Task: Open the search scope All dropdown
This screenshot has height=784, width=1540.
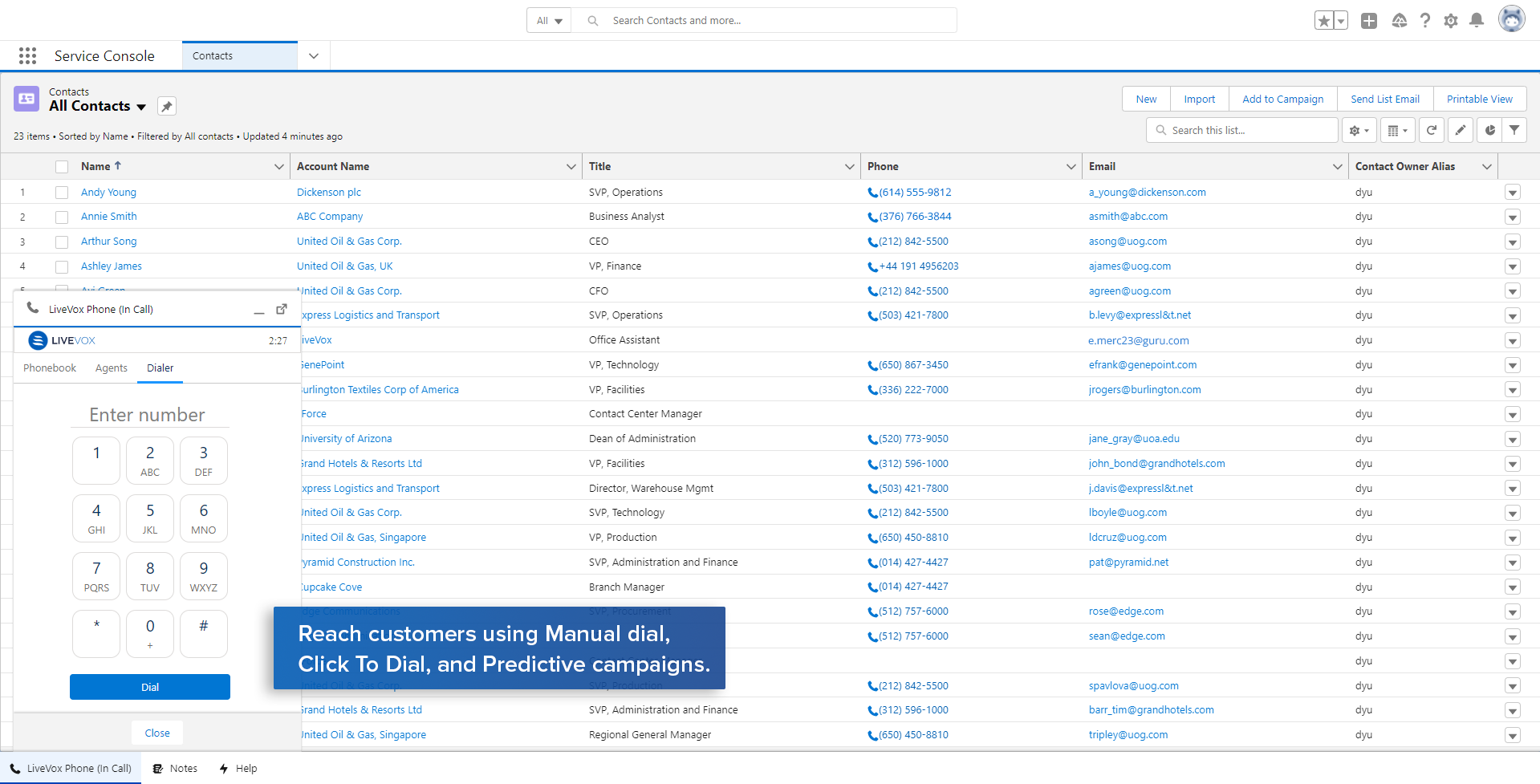Action: pyautogui.click(x=548, y=20)
